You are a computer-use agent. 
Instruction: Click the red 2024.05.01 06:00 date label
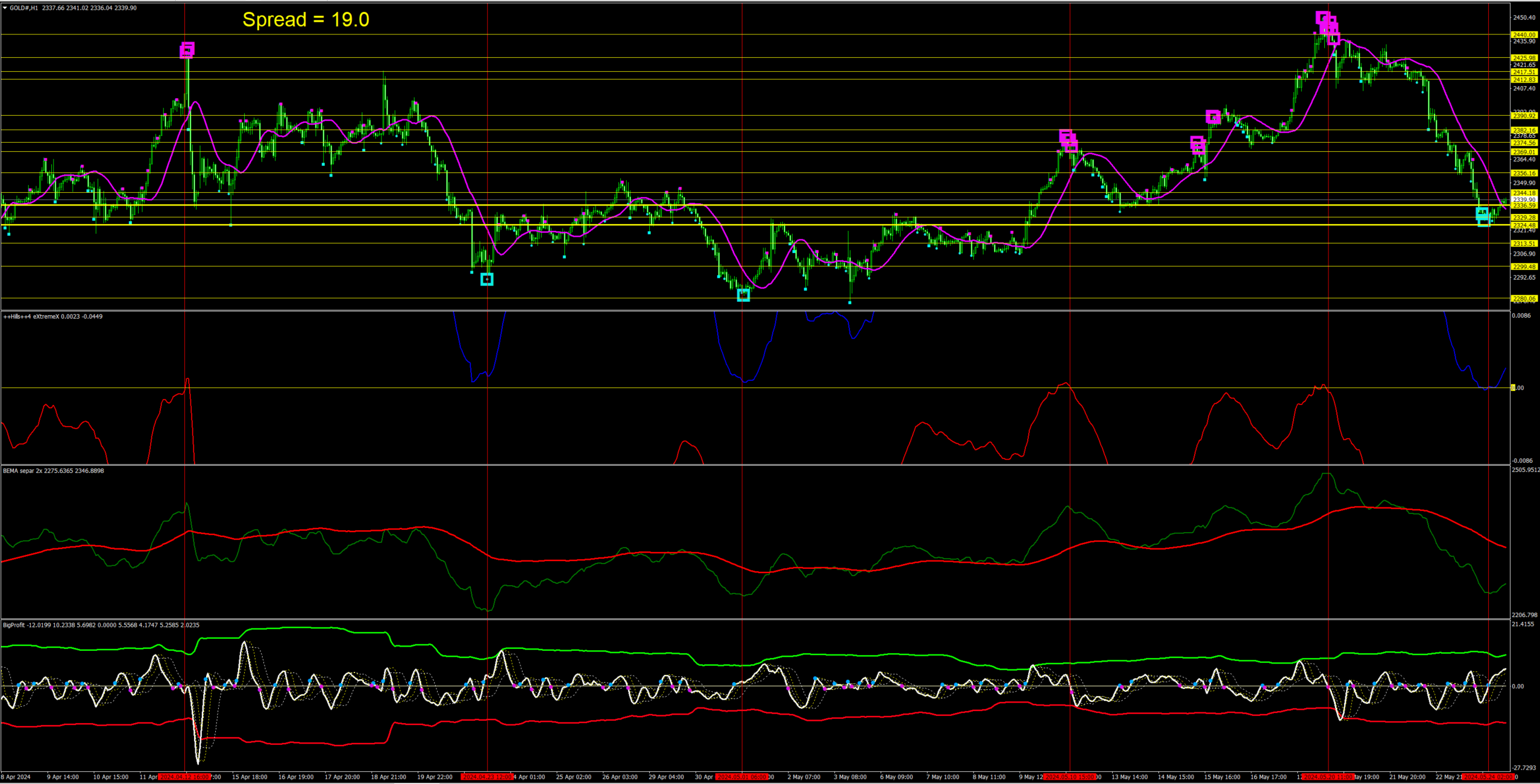741,777
